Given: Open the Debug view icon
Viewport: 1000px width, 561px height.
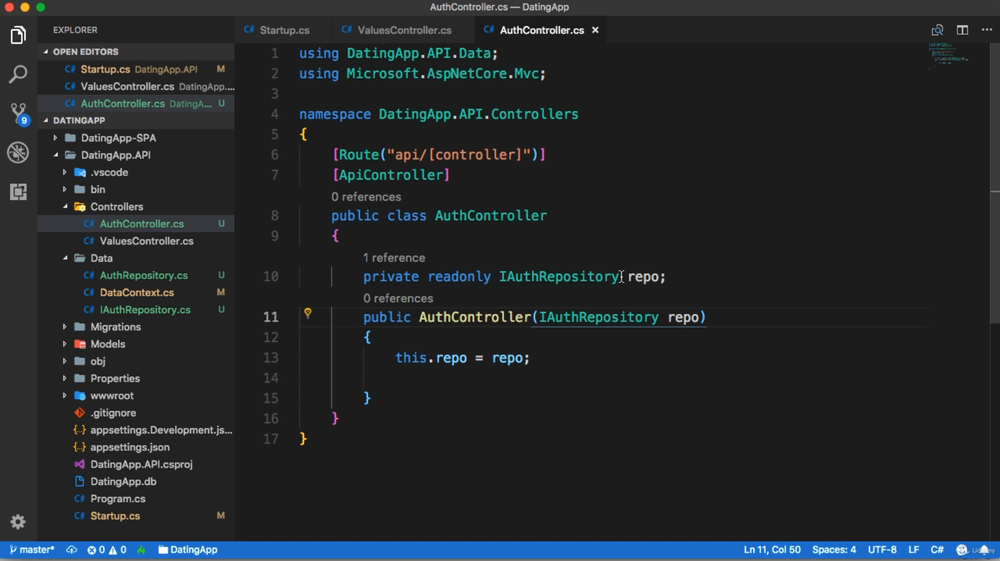Looking at the screenshot, I should [x=18, y=152].
